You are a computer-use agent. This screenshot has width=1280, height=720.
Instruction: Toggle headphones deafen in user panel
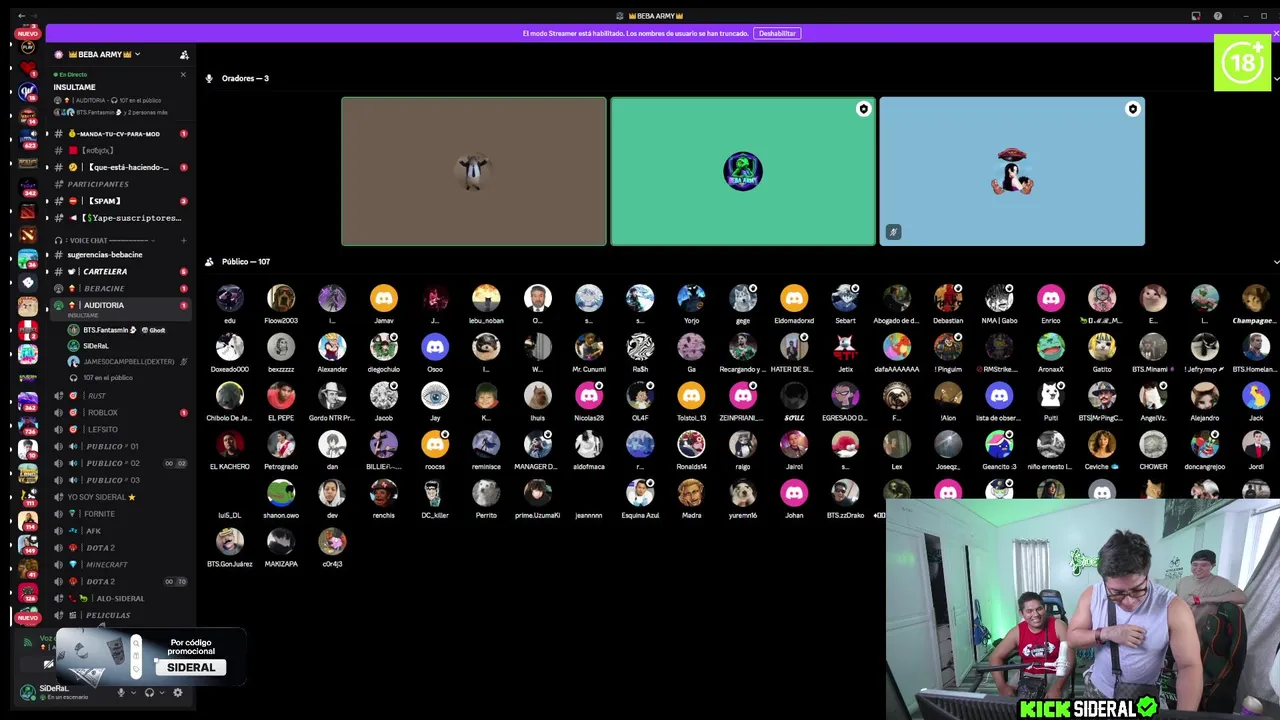pos(149,692)
